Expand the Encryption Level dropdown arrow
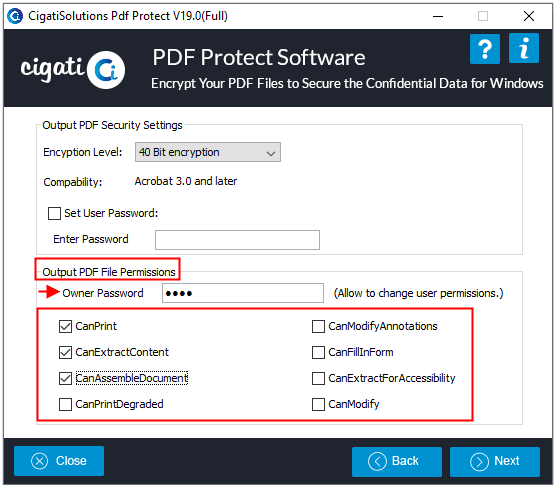This screenshot has width=557, height=488. 271,153
